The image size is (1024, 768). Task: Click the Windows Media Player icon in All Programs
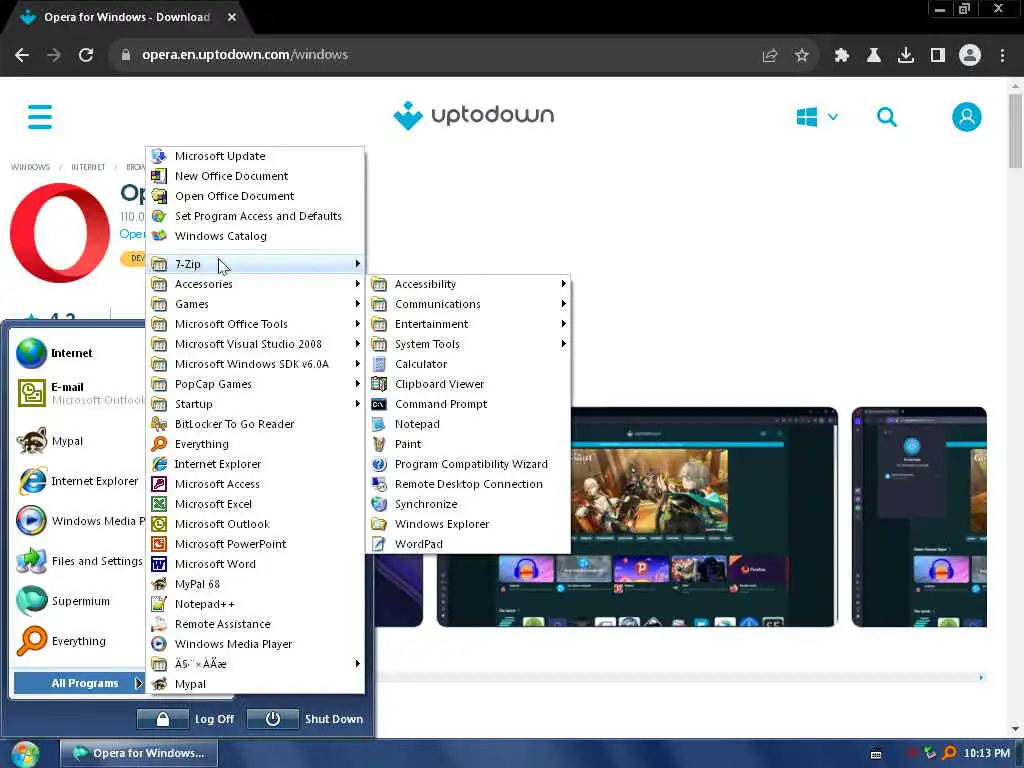pos(159,644)
